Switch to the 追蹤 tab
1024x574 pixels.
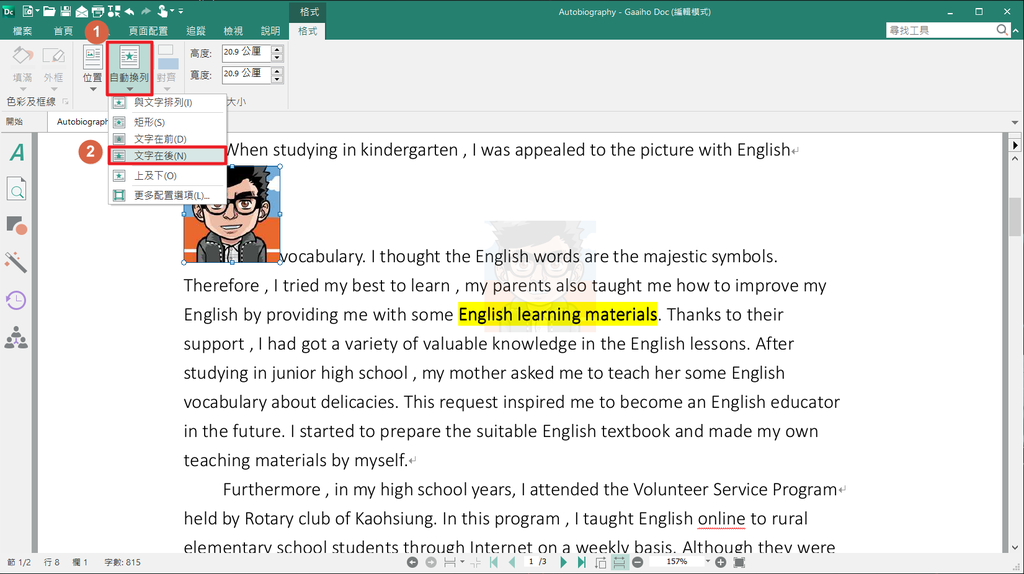(196, 31)
